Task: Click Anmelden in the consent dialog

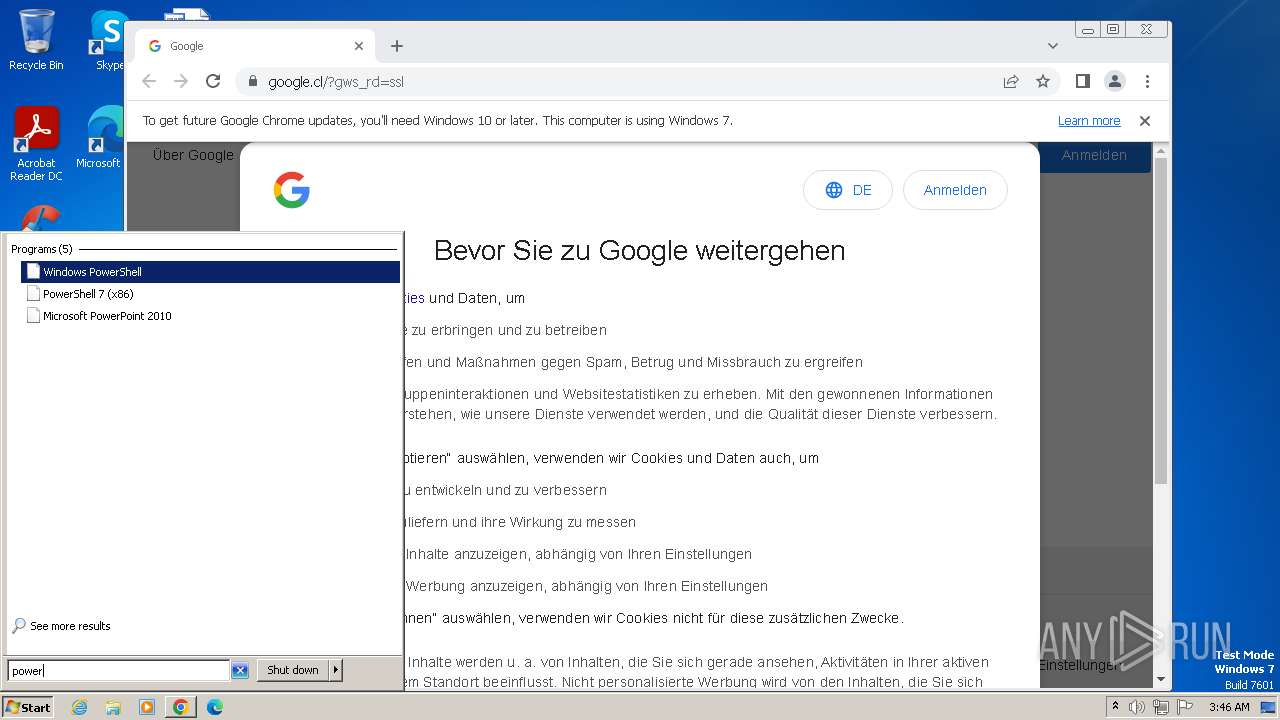Action: click(955, 190)
